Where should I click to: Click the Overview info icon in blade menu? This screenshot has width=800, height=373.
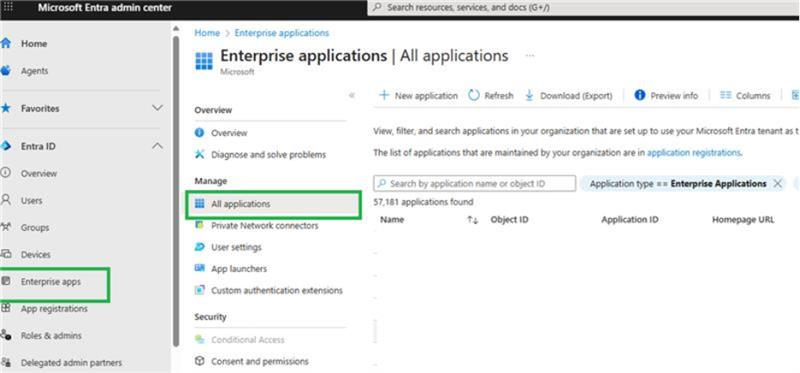click(x=199, y=133)
